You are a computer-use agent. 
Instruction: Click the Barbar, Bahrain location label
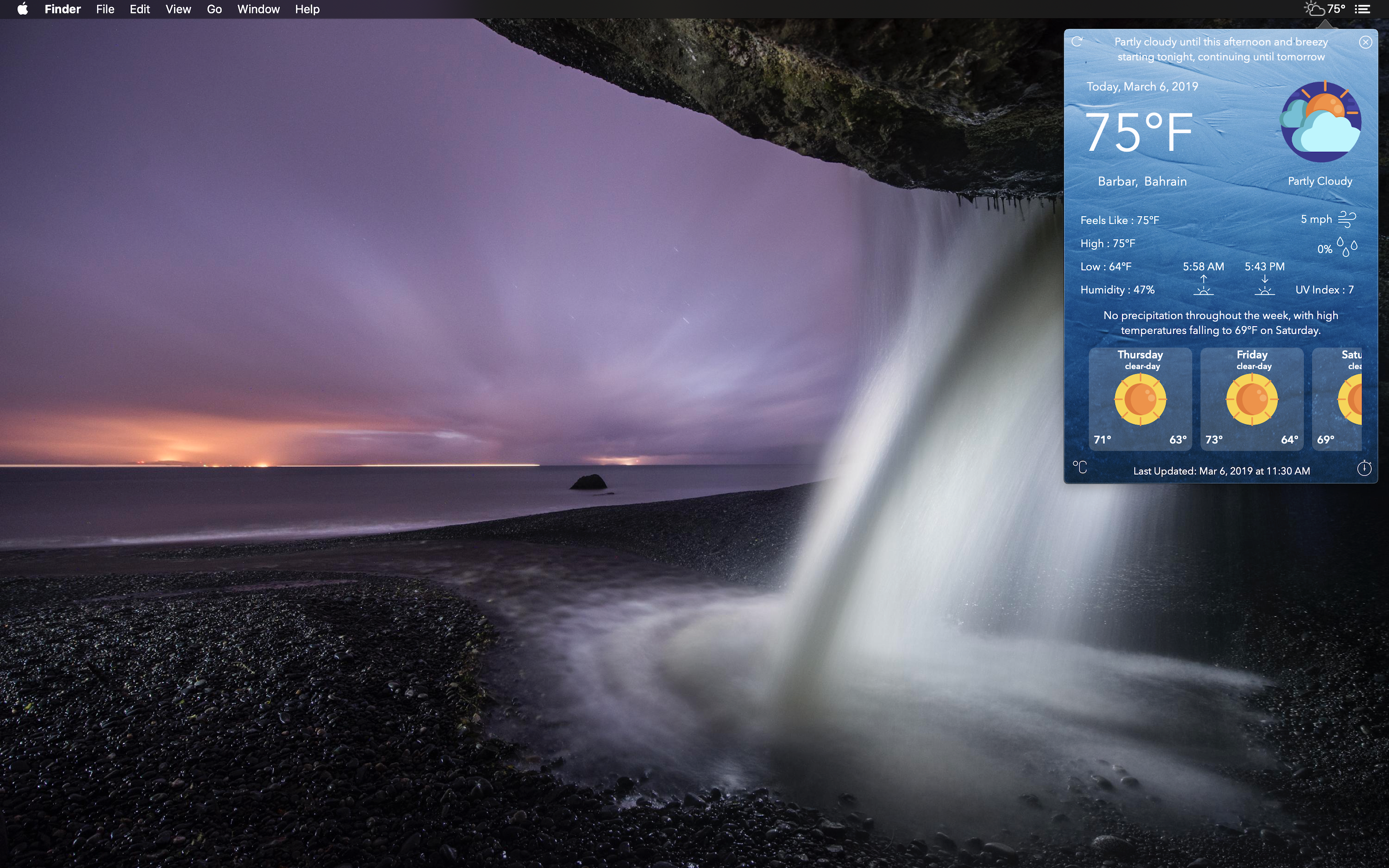click(1142, 181)
